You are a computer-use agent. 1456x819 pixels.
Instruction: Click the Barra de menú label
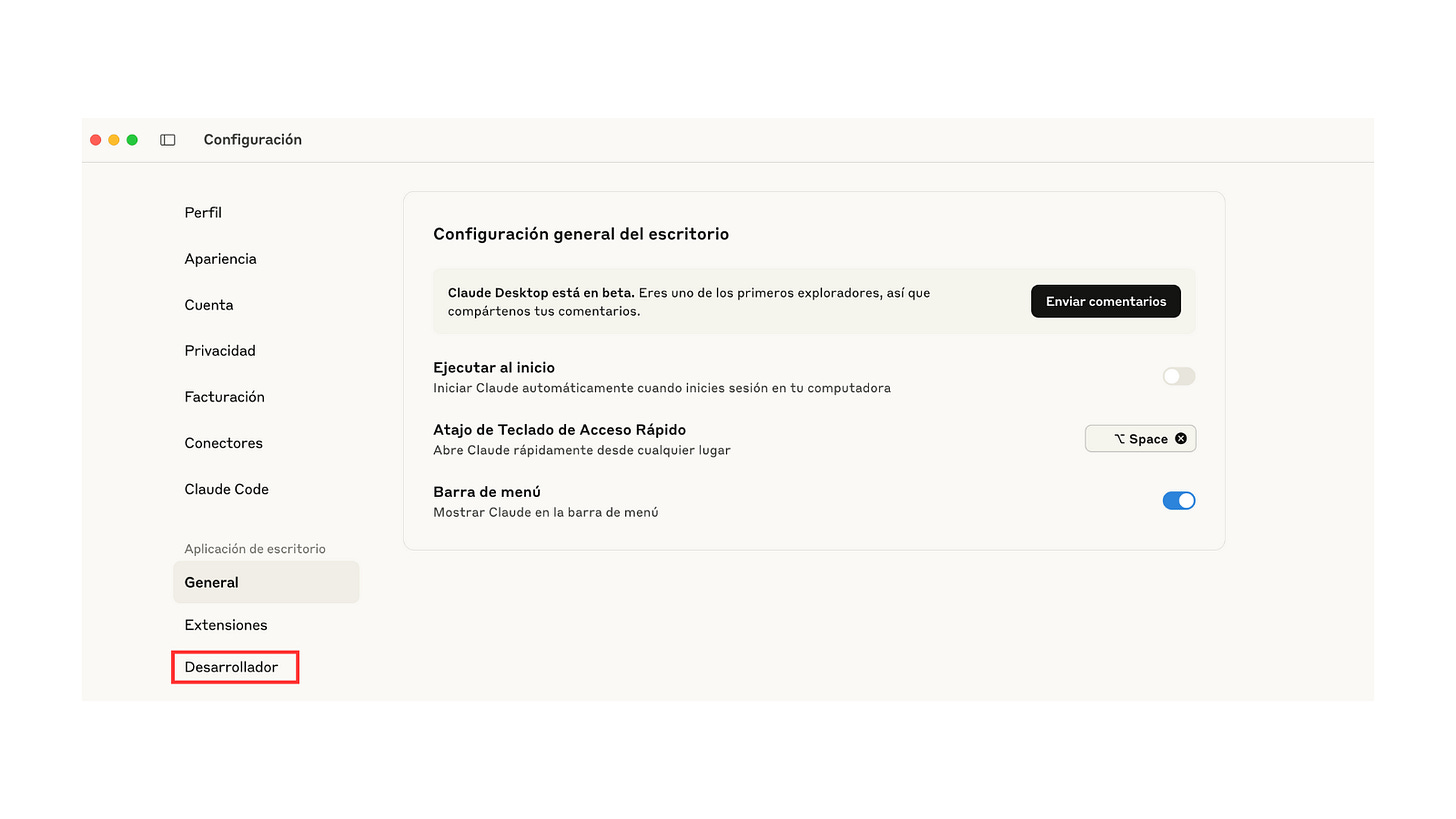487,492
